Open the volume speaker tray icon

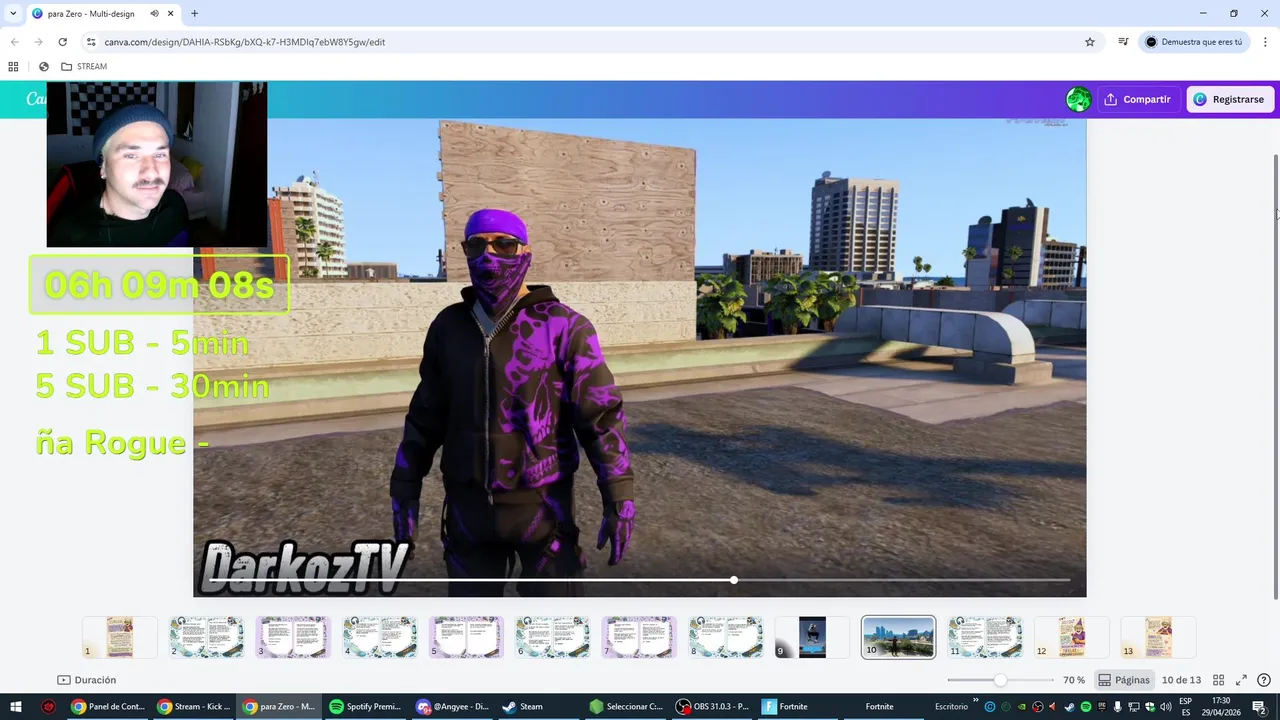point(1165,707)
